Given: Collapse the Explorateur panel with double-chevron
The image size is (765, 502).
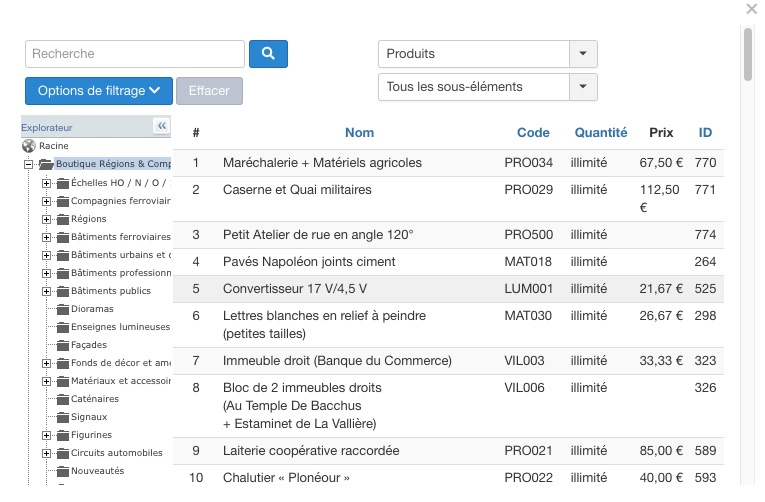Looking at the screenshot, I should [161, 126].
